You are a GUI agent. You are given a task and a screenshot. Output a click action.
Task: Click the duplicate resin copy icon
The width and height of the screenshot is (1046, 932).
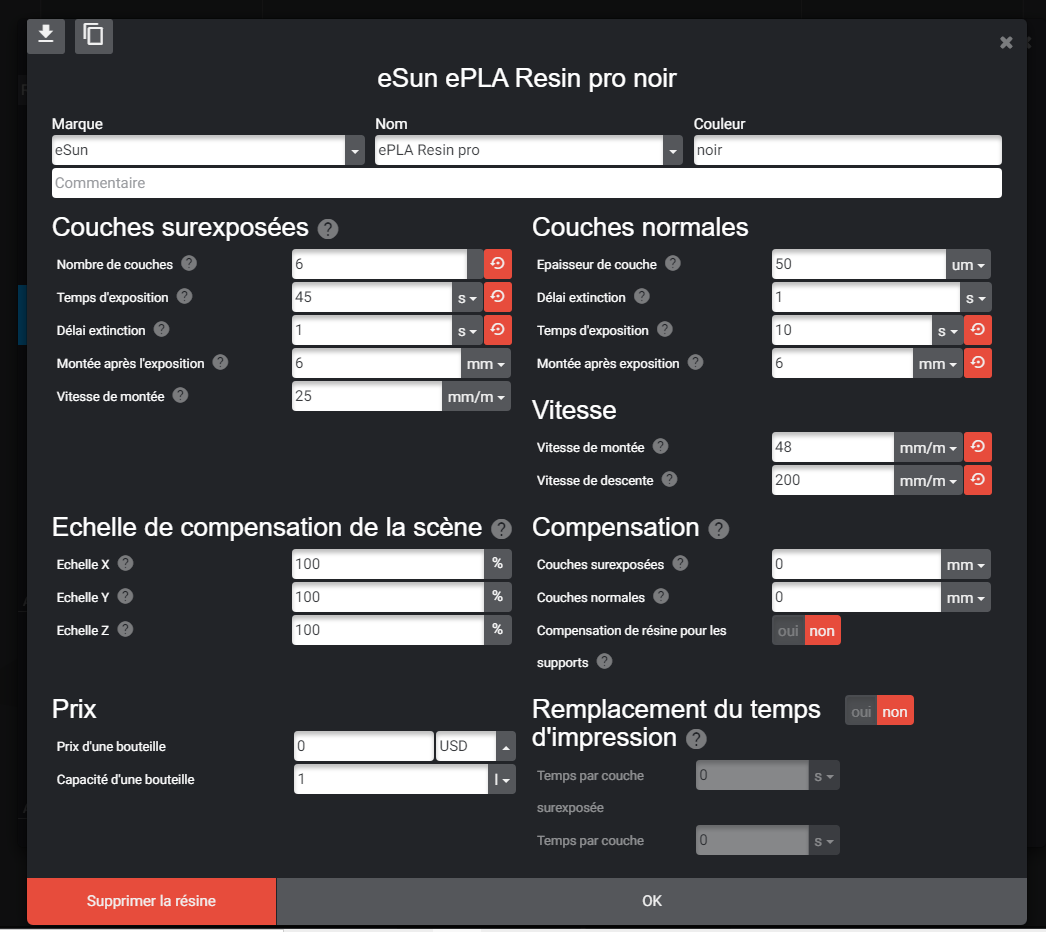pos(93,35)
